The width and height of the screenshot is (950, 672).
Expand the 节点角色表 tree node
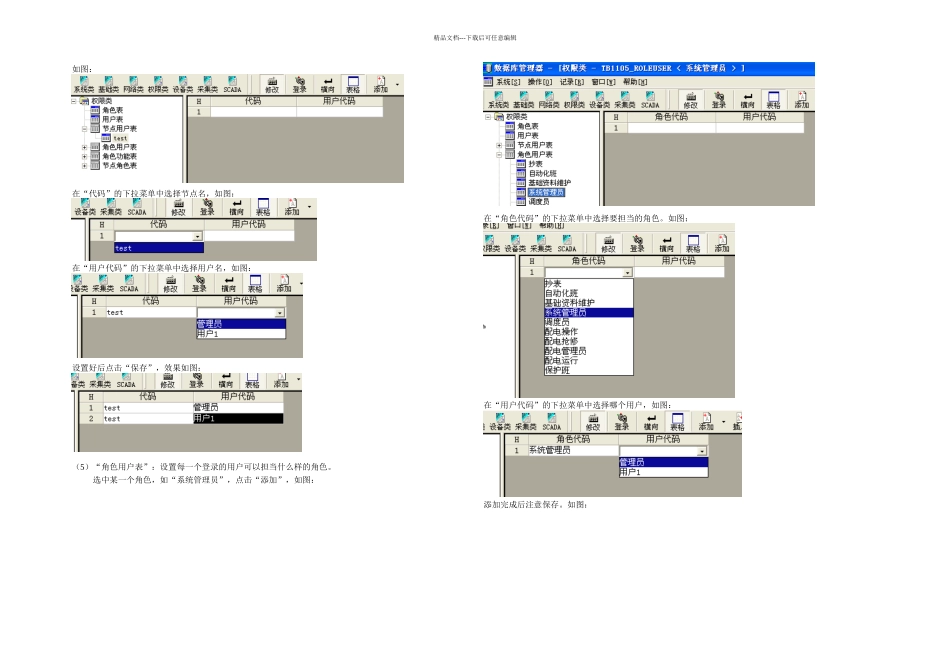pos(85,165)
